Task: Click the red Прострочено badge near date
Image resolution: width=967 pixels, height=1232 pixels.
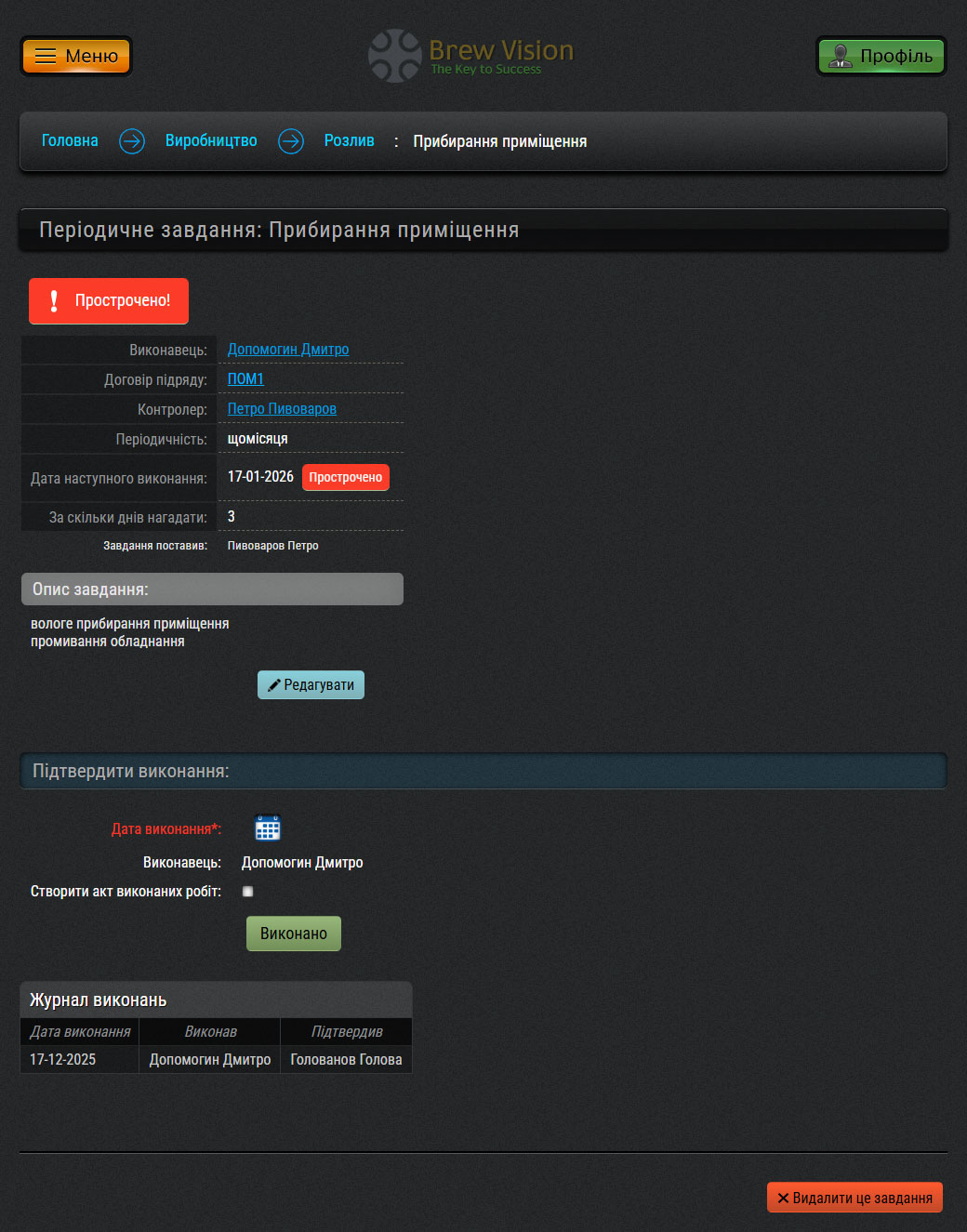Action: point(345,477)
